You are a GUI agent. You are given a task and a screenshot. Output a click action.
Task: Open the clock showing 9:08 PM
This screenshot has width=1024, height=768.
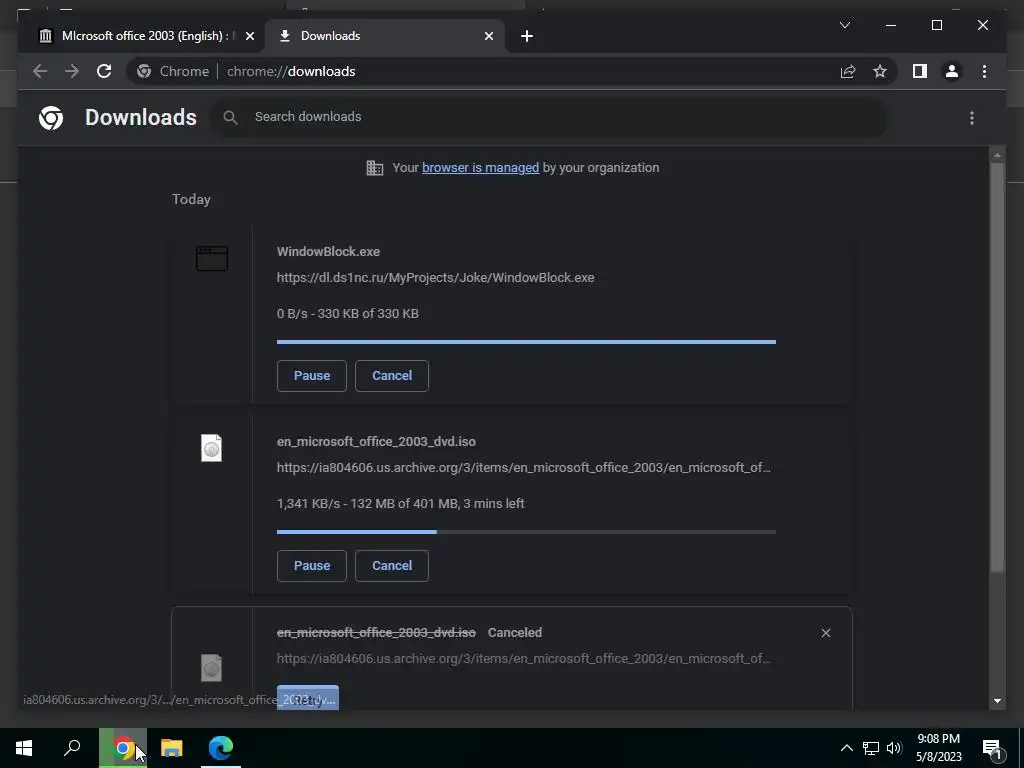pyautogui.click(x=938, y=748)
